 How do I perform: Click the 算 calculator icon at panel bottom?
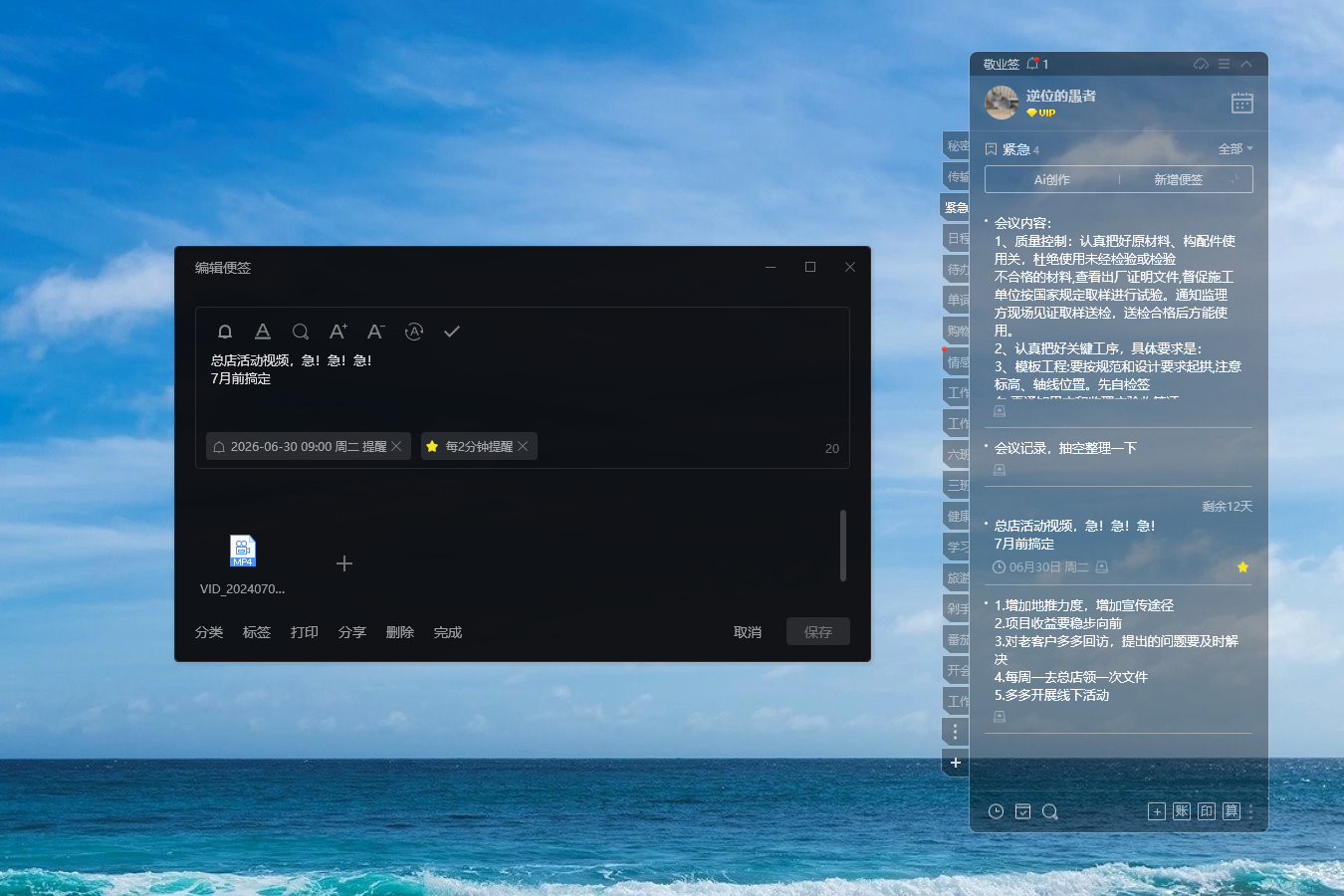tap(1232, 811)
